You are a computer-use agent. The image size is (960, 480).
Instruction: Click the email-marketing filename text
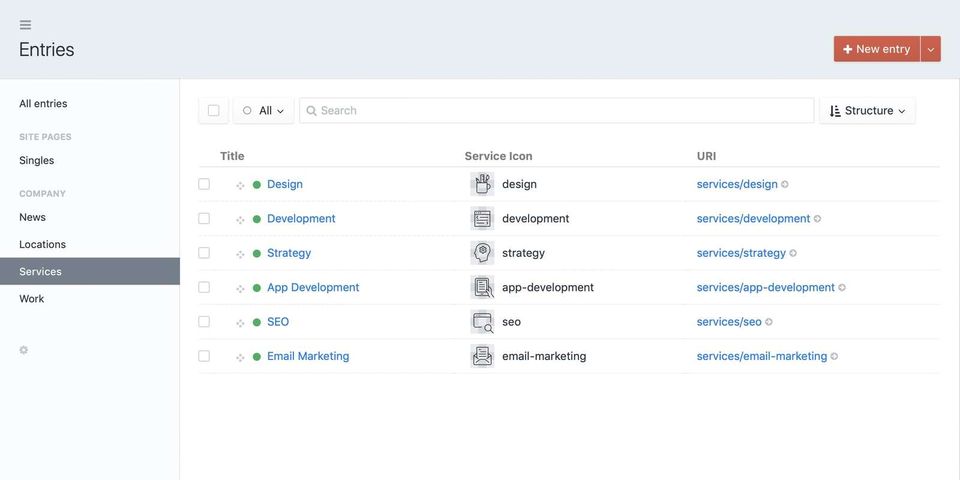(544, 356)
